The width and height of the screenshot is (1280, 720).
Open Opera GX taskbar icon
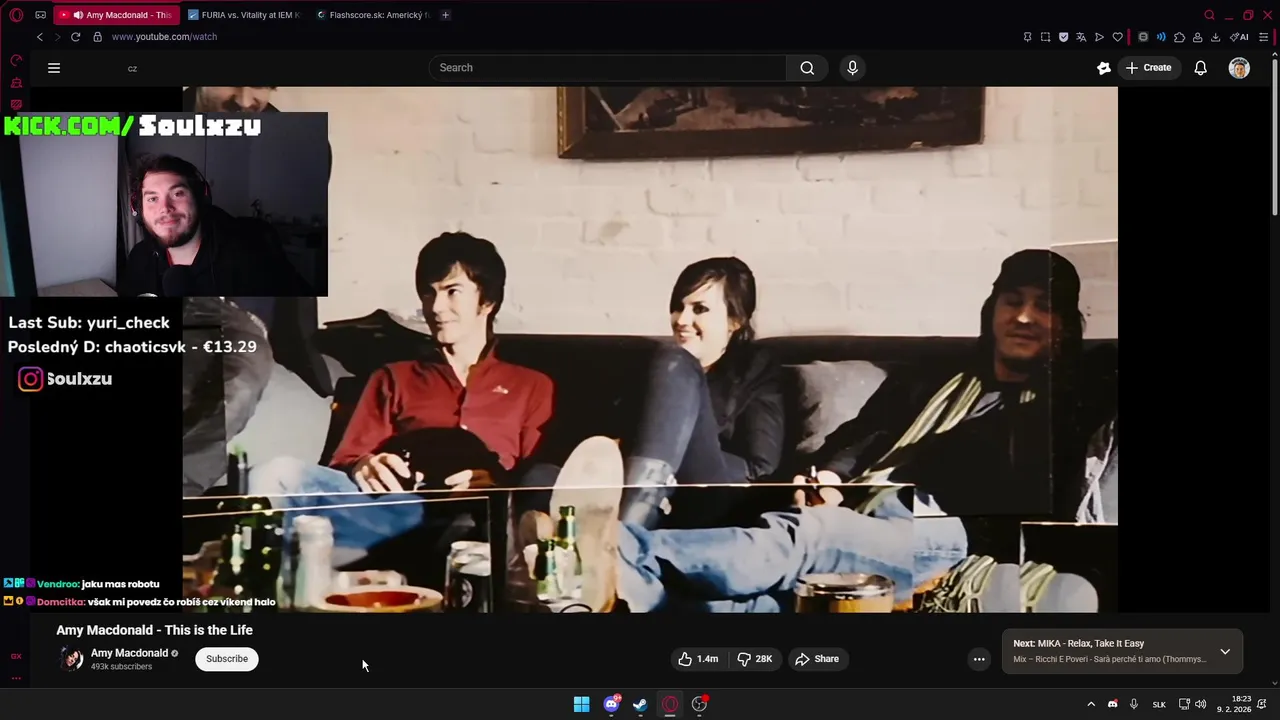click(670, 704)
